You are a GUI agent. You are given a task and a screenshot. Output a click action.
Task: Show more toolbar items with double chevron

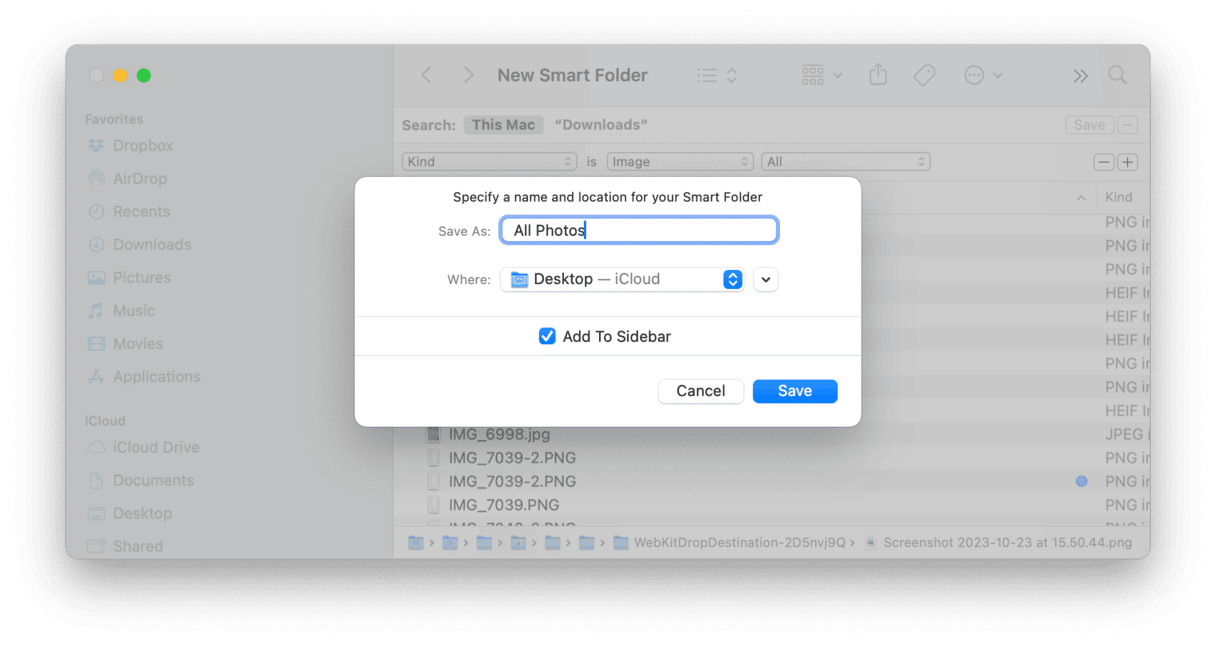click(x=1080, y=75)
